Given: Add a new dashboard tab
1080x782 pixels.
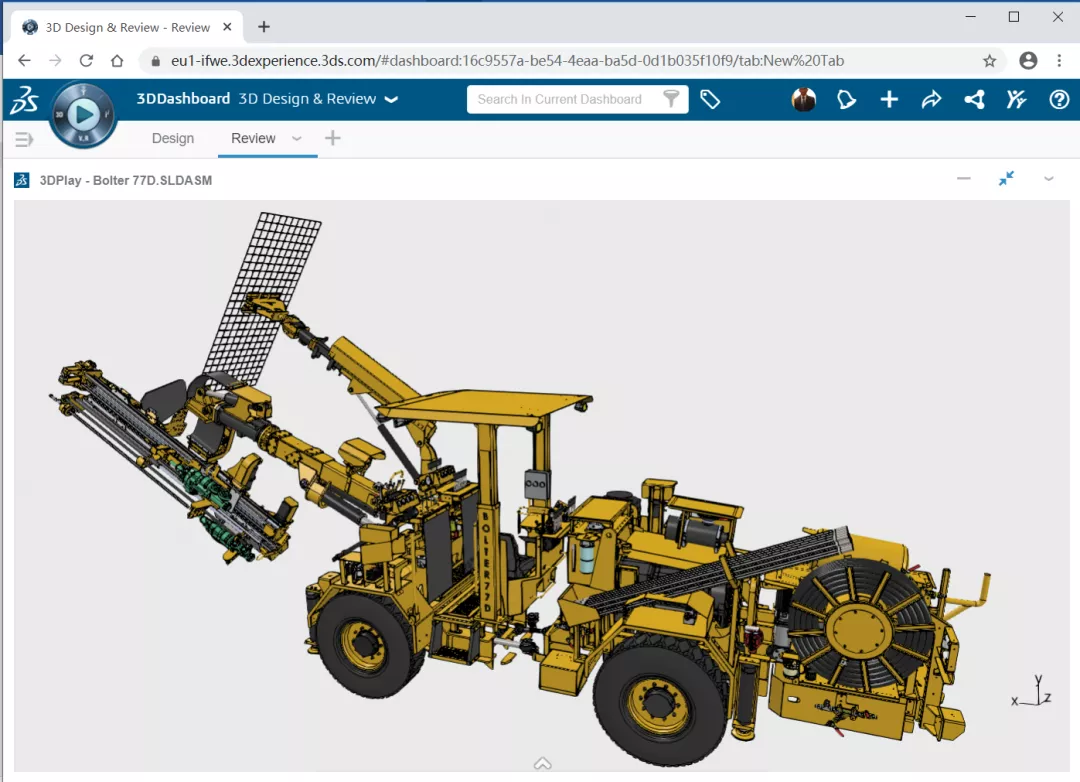Looking at the screenshot, I should (333, 139).
